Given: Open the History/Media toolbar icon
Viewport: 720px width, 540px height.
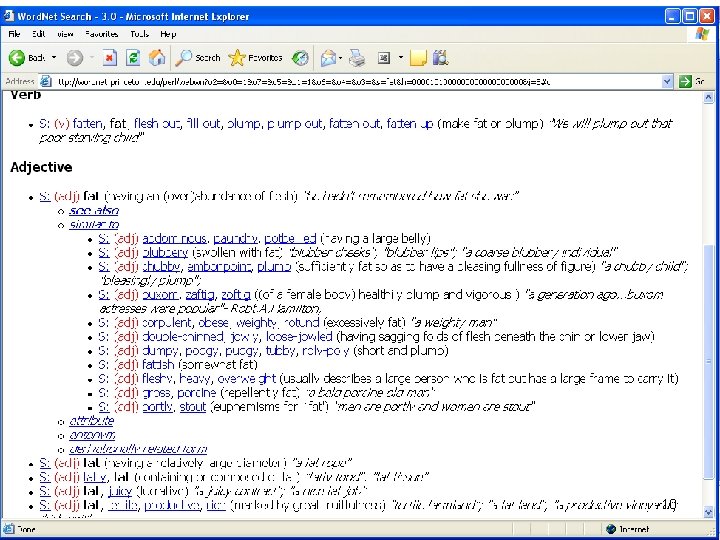Looking at the screenshot, I should click(x=300, y=58).
